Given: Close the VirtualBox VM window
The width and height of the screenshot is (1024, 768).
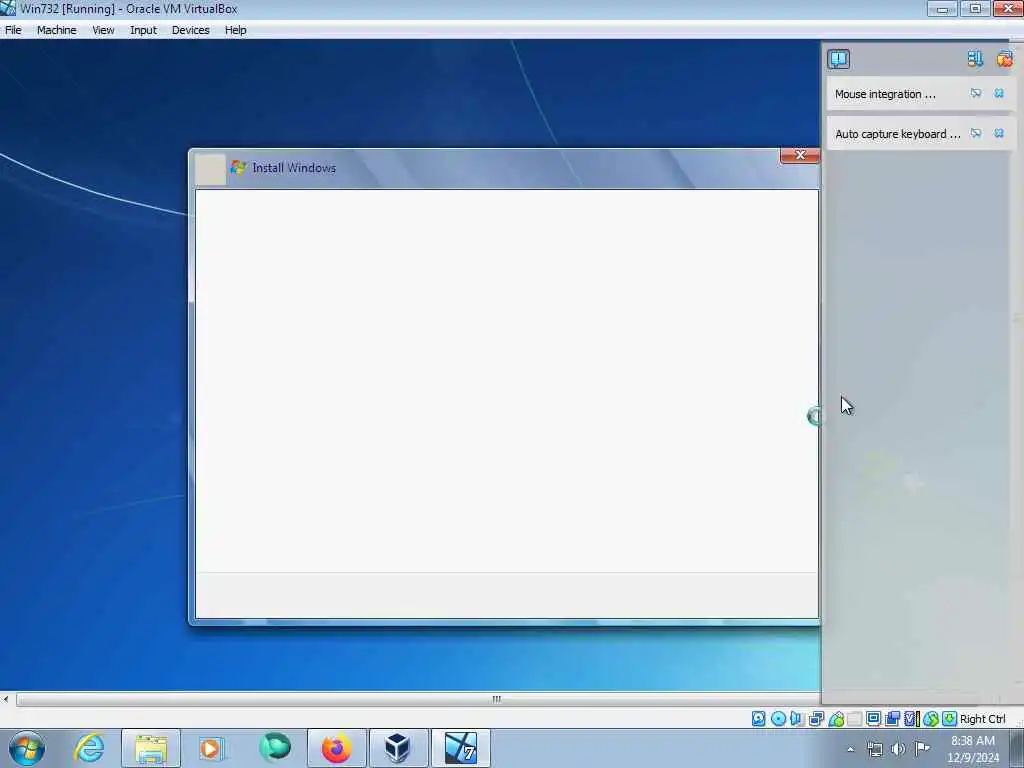Looking at the screenshot, I should coord(1008,8).
